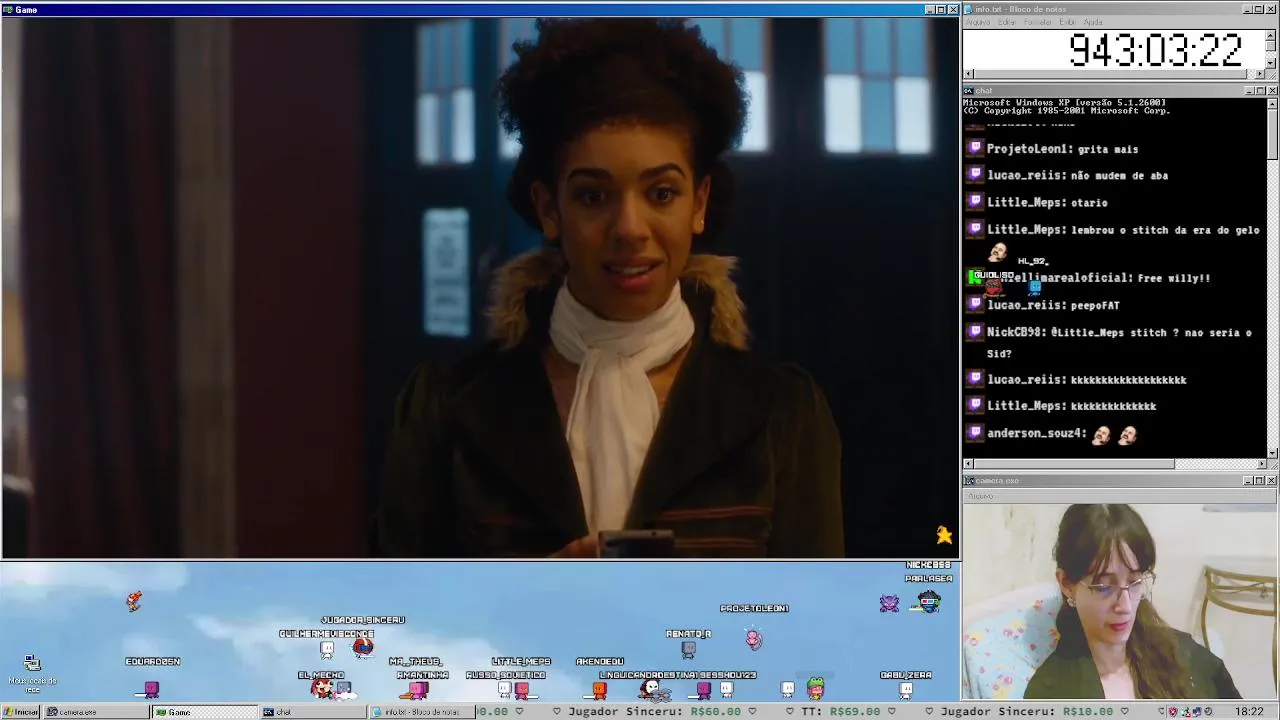Click the webcam feed in camera.exe
1280x720 pixels.
[1120, 601]
